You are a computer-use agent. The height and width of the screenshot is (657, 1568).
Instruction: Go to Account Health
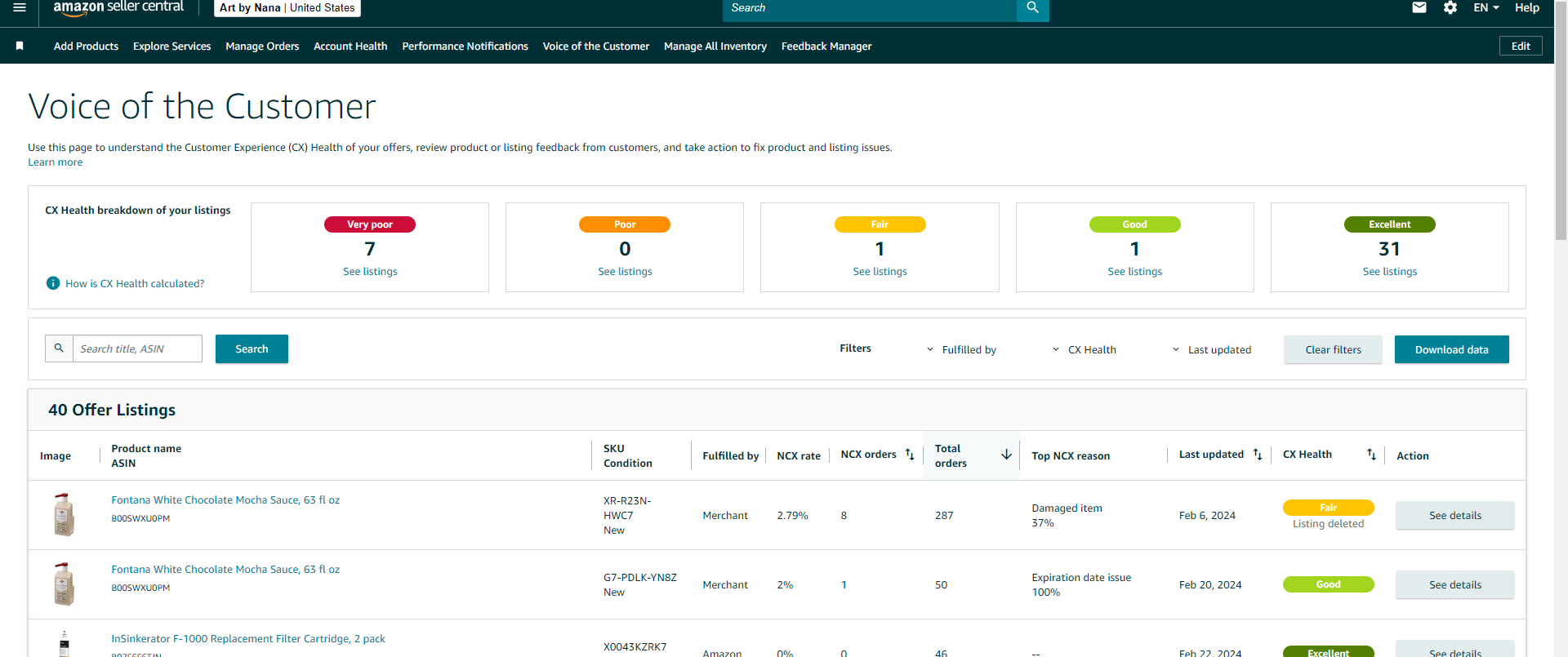point(350,47)
